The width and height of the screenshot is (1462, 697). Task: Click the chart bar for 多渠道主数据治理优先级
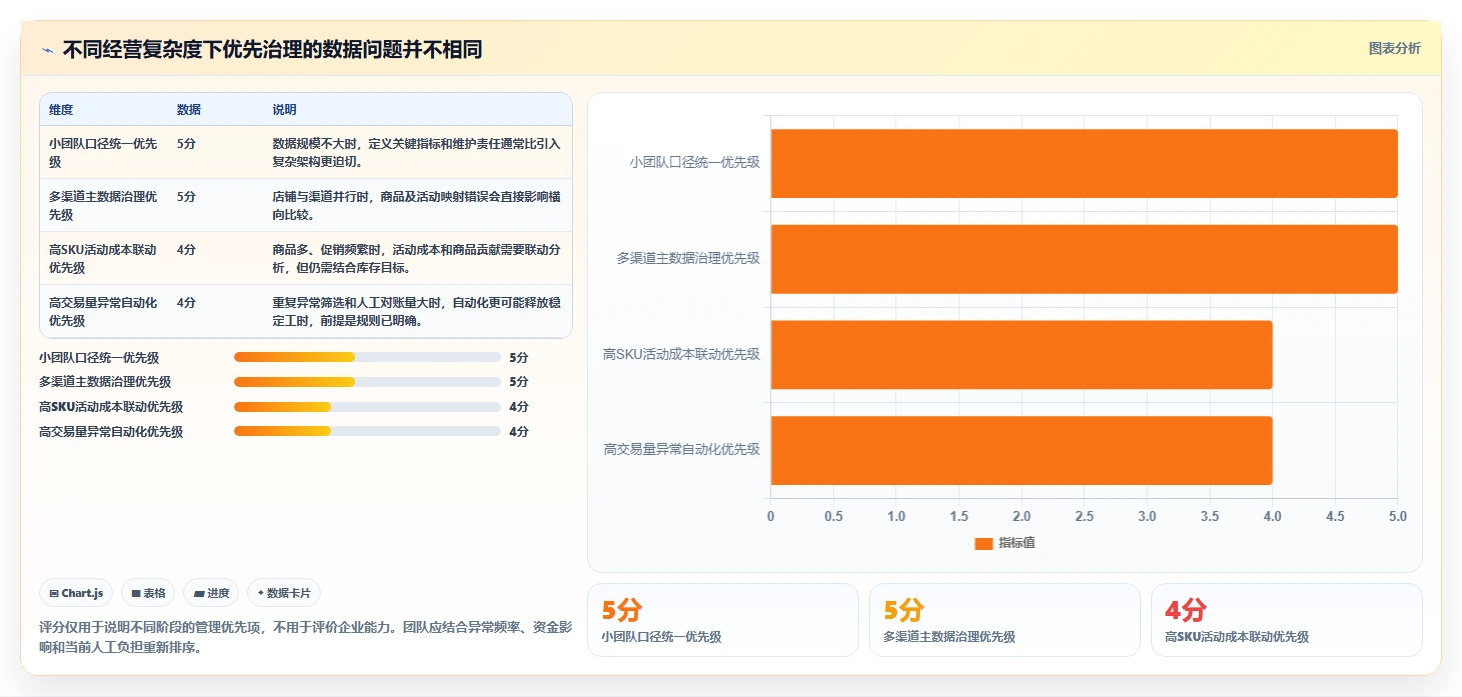1084,259
